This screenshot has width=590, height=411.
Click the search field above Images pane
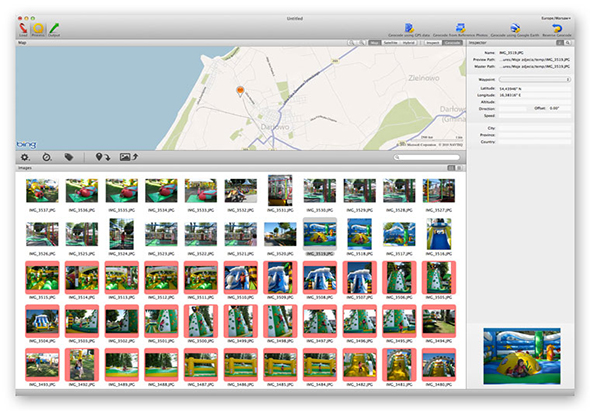tap(427, 157)
